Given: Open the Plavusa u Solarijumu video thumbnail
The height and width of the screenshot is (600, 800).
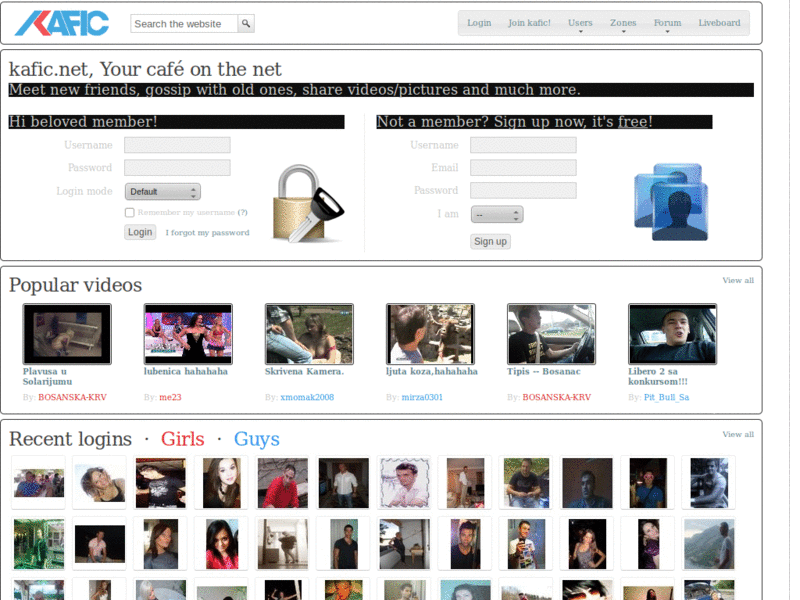Looking at the screenshot, I should click(67, 334).
